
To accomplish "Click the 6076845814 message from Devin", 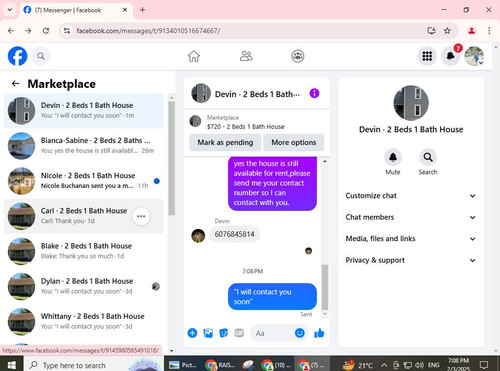I will [x=234, y=234].
